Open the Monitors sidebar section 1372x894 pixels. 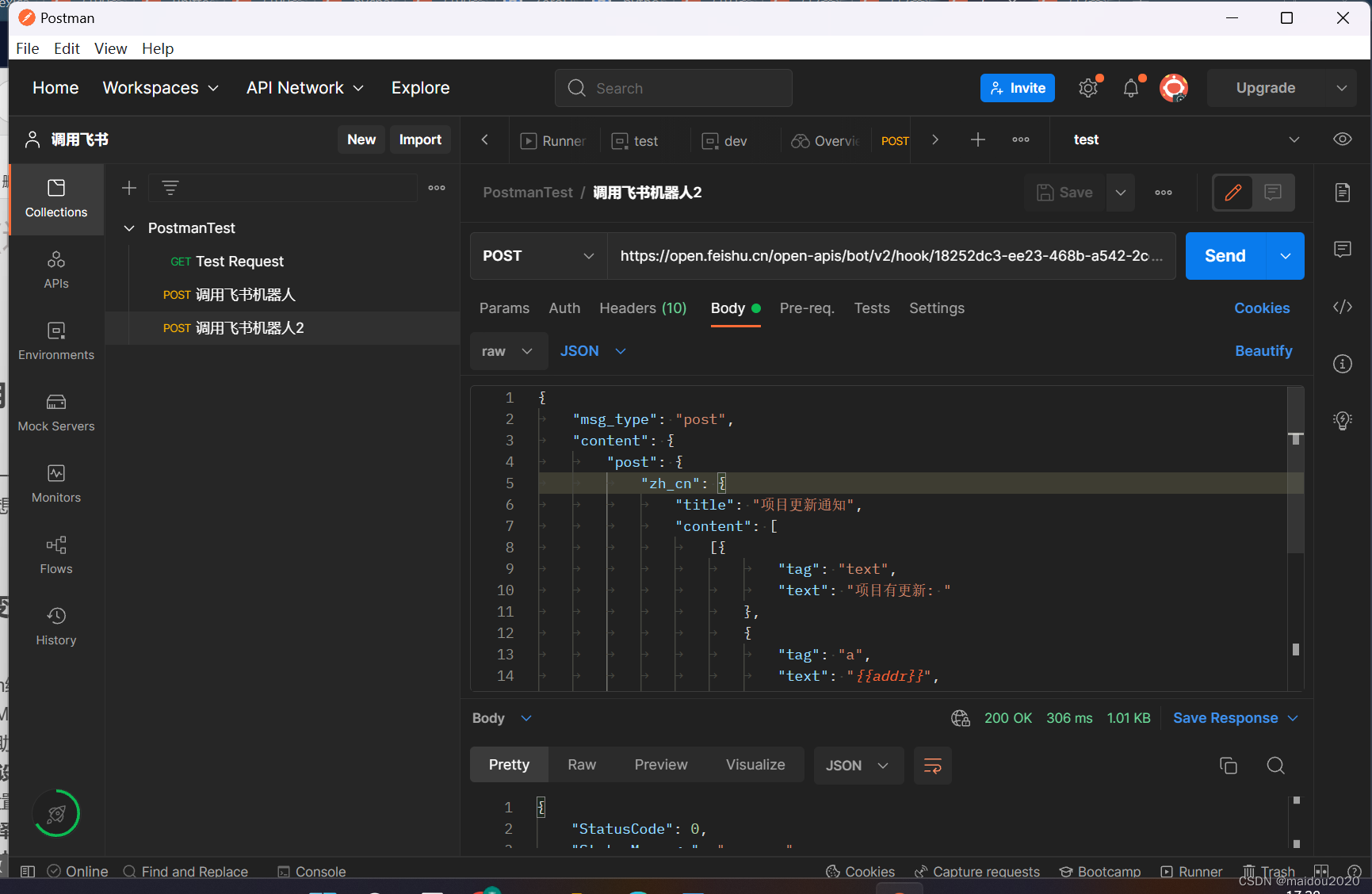pyautogui.click(x=56, y=484)
